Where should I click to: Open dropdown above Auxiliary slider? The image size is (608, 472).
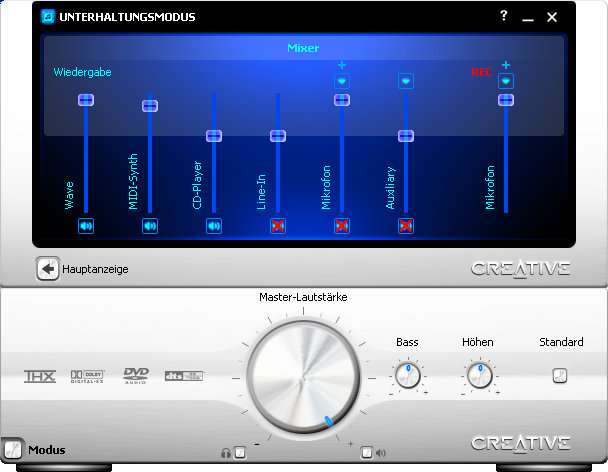(406, 81)
